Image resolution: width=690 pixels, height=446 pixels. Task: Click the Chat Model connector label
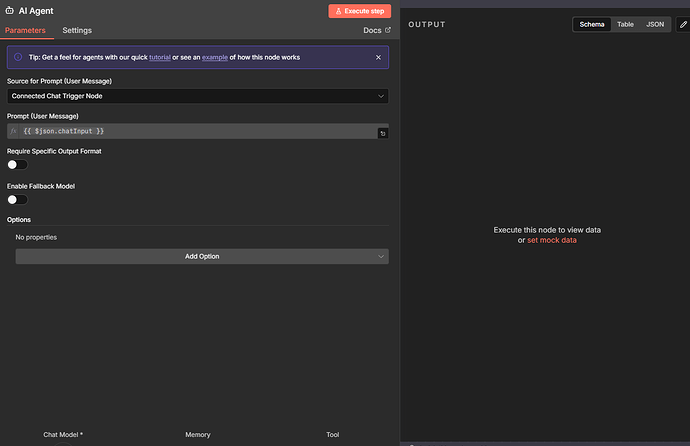point(63,435)
